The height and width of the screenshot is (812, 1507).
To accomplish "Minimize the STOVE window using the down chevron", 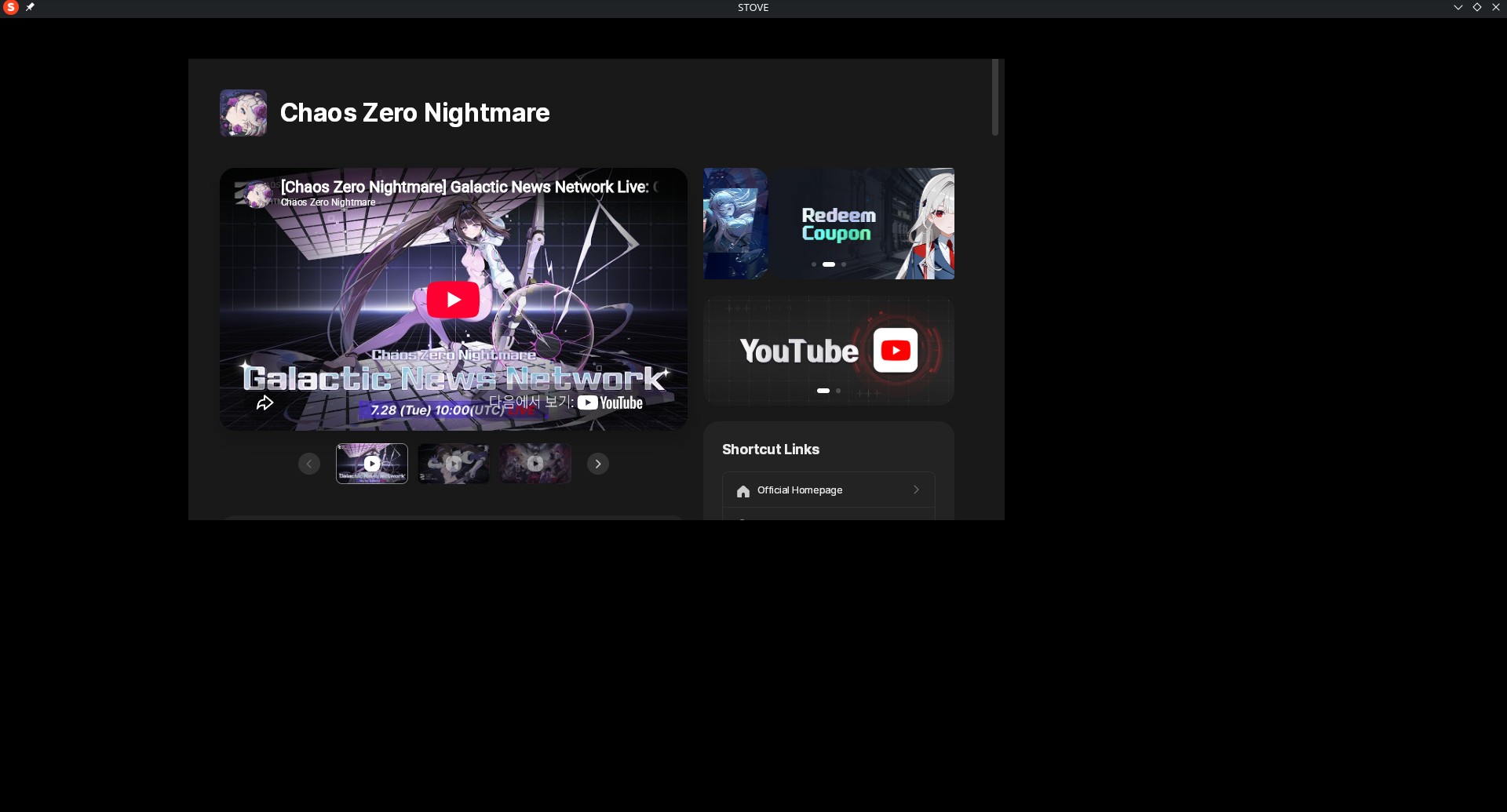I will click(1458, 7).
